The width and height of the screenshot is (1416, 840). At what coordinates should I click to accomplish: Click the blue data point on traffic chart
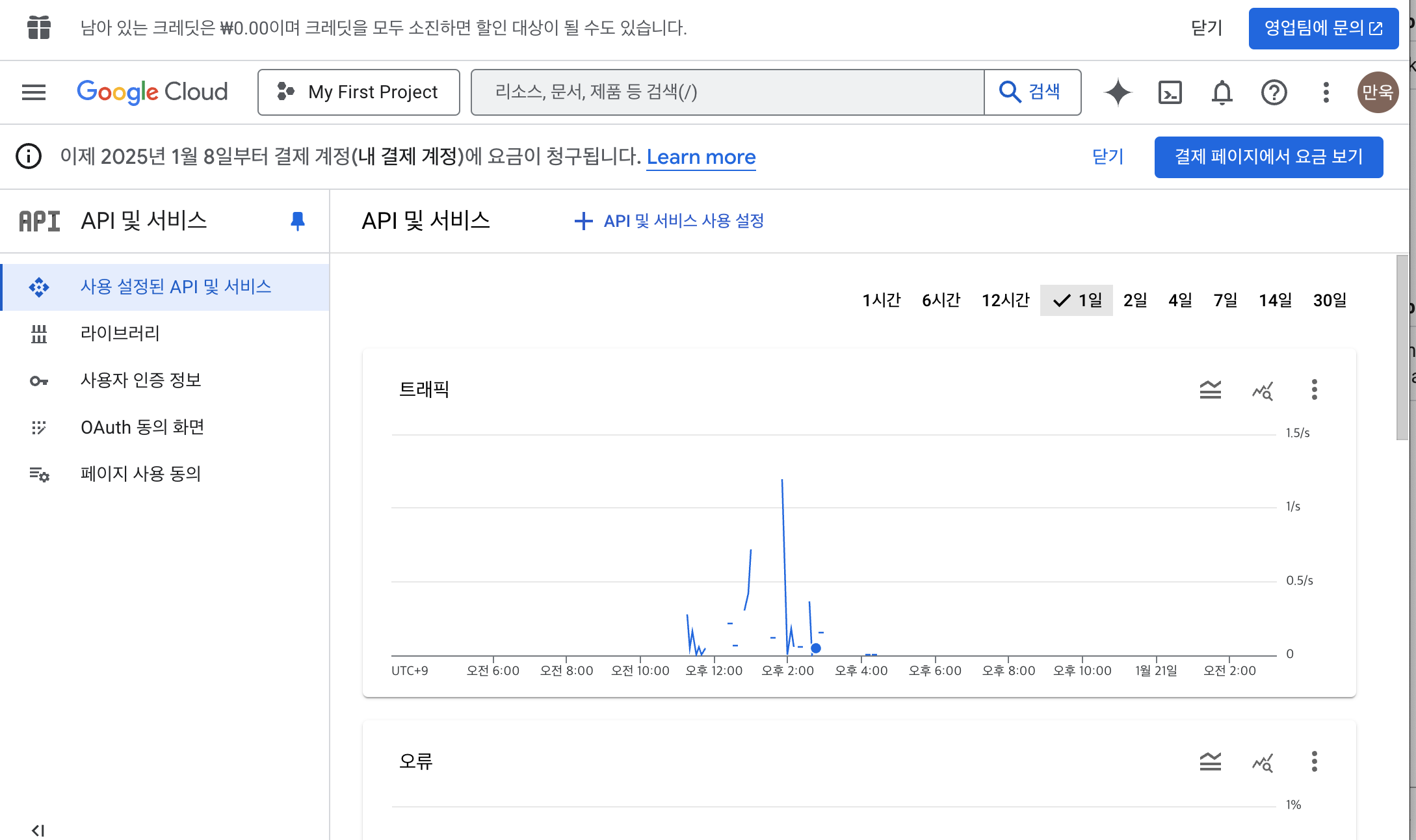click(816, 648)
